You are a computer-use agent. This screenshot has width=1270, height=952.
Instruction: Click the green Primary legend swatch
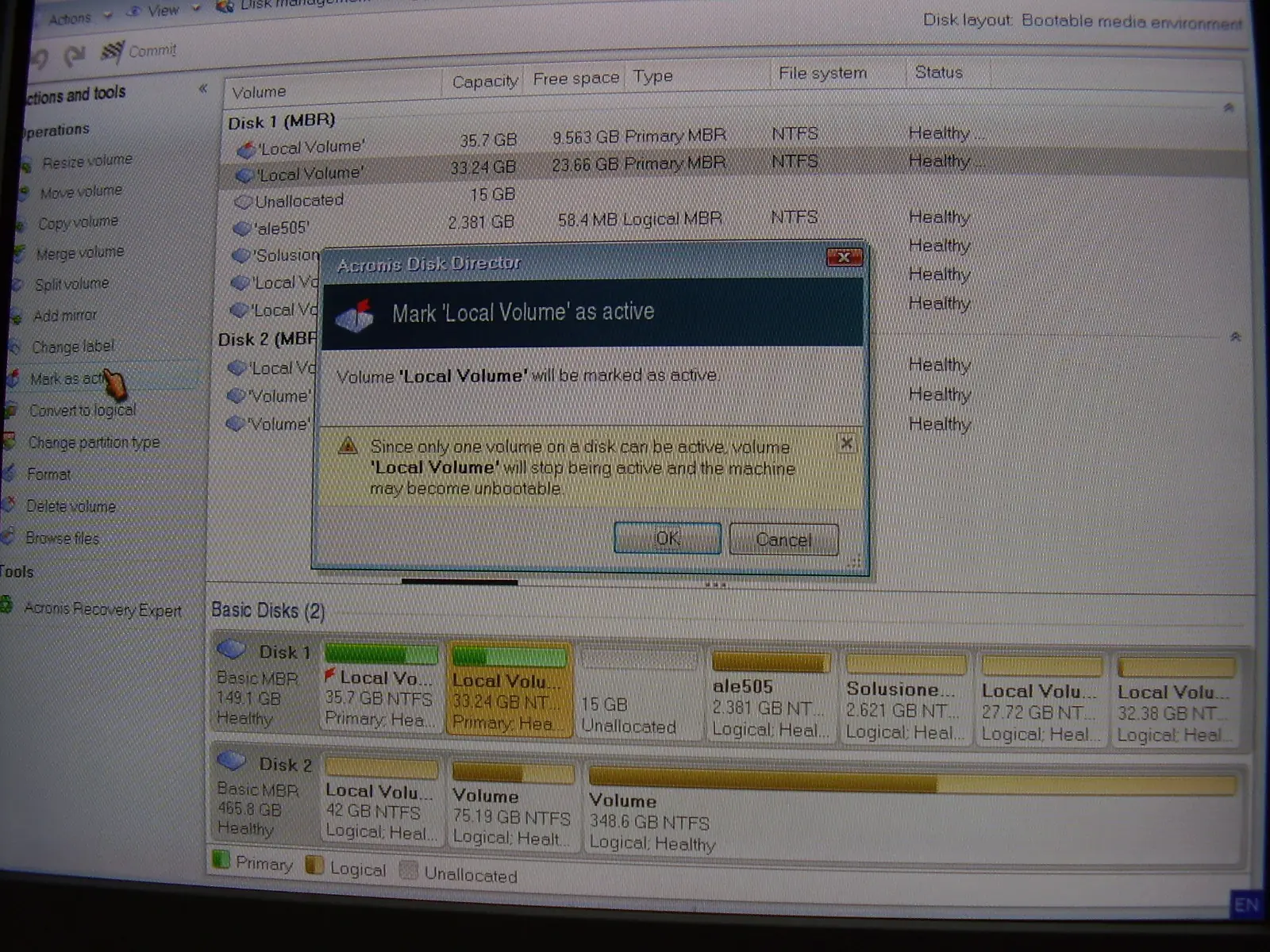(221, 859)
